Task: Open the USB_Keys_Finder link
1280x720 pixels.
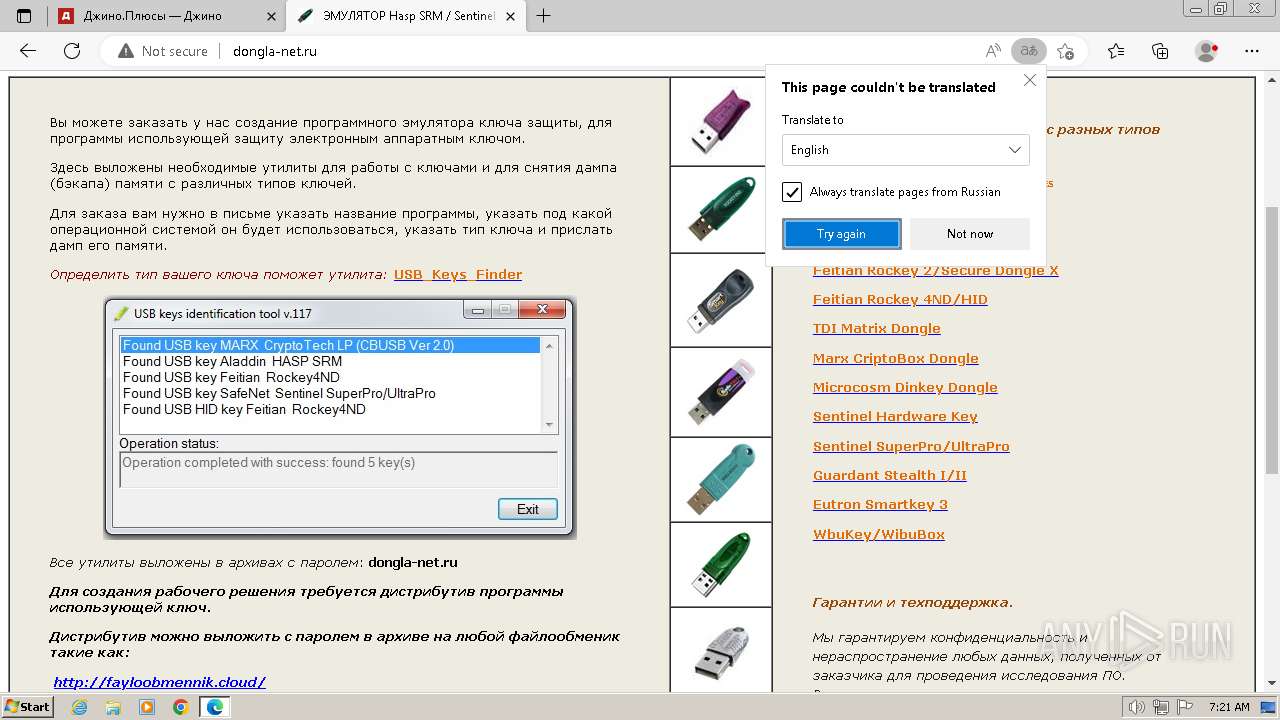Action: click(x=458, y=274)
